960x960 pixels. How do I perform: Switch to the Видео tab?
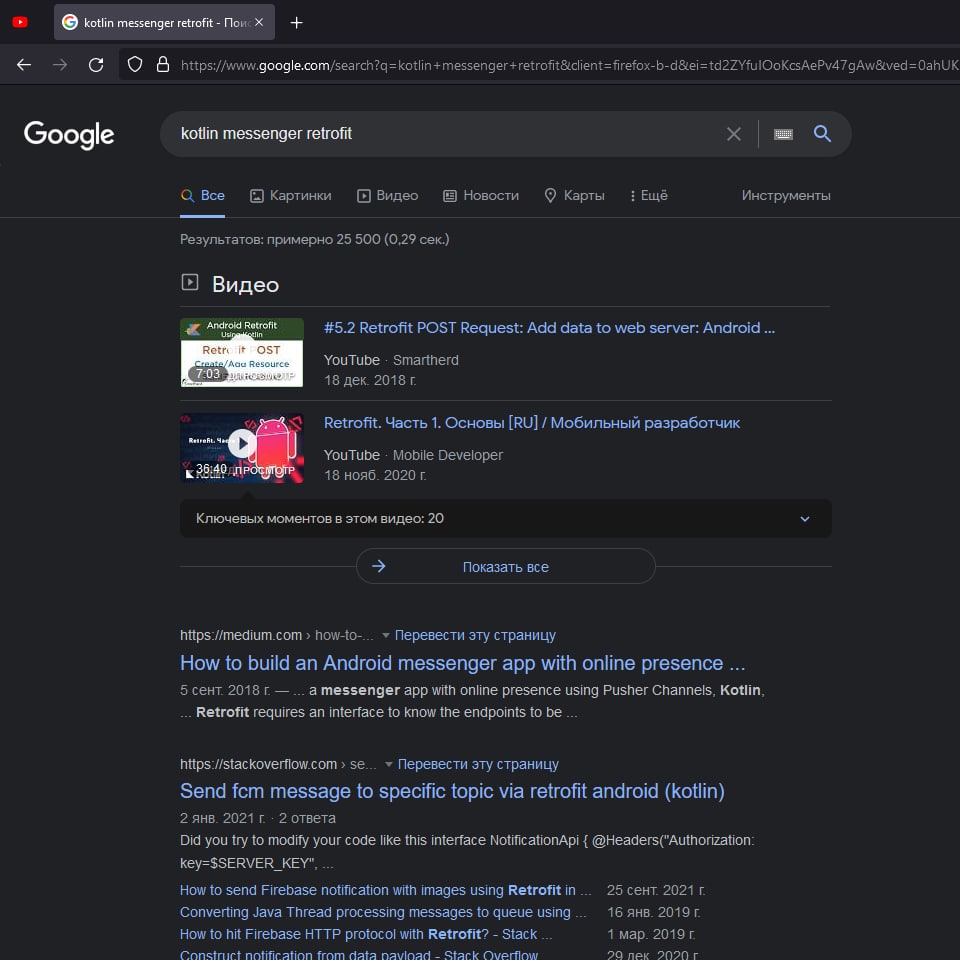[x=388, y=196]
